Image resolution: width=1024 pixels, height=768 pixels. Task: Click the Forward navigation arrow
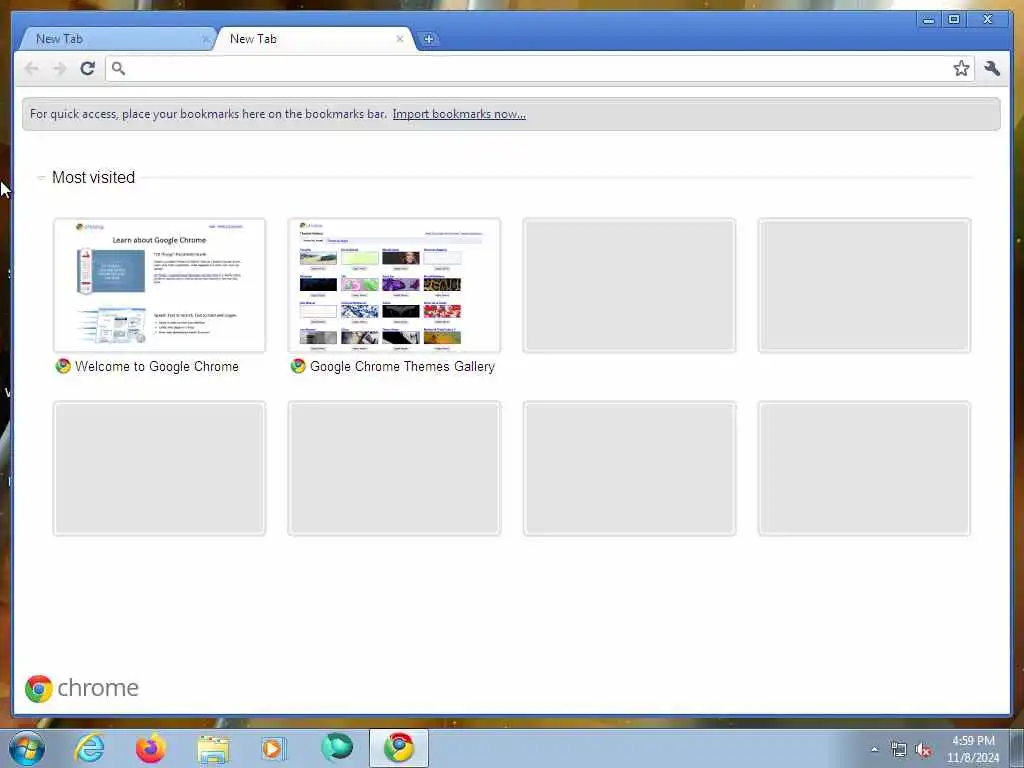[59, 68]
